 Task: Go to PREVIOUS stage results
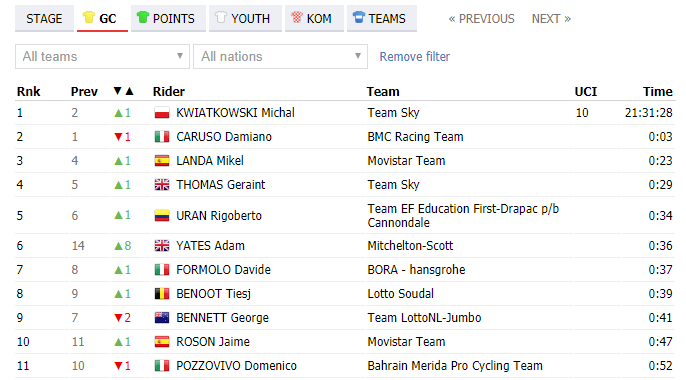point(481,19)
